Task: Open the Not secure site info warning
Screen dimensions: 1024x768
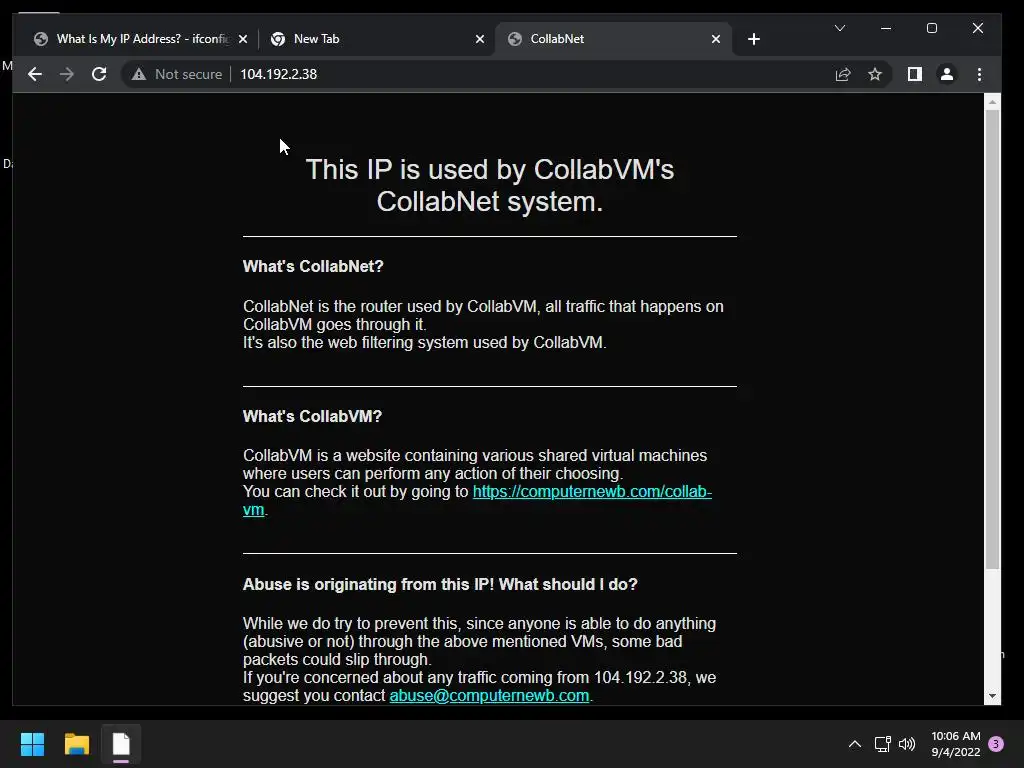Action: (177, 74)
